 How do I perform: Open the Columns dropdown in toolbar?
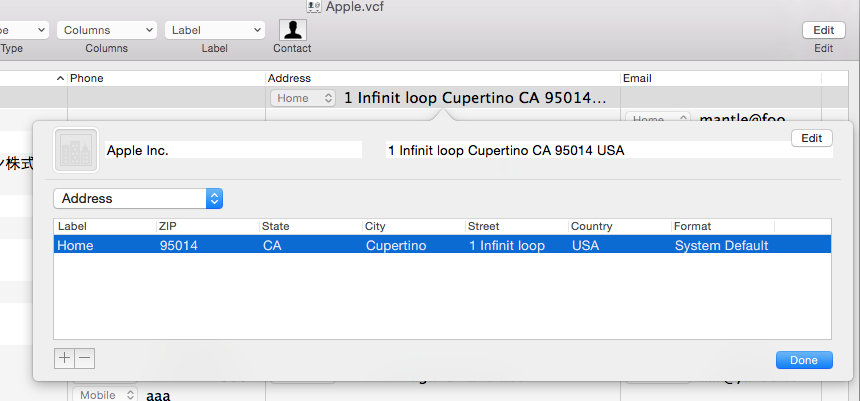pyautogui.click(x=107, y=30)
